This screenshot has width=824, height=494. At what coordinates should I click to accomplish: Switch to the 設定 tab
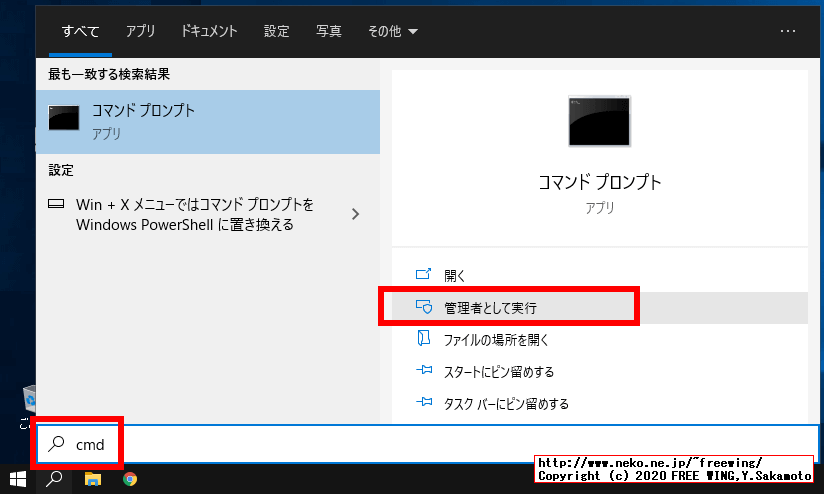click(276, 32)
